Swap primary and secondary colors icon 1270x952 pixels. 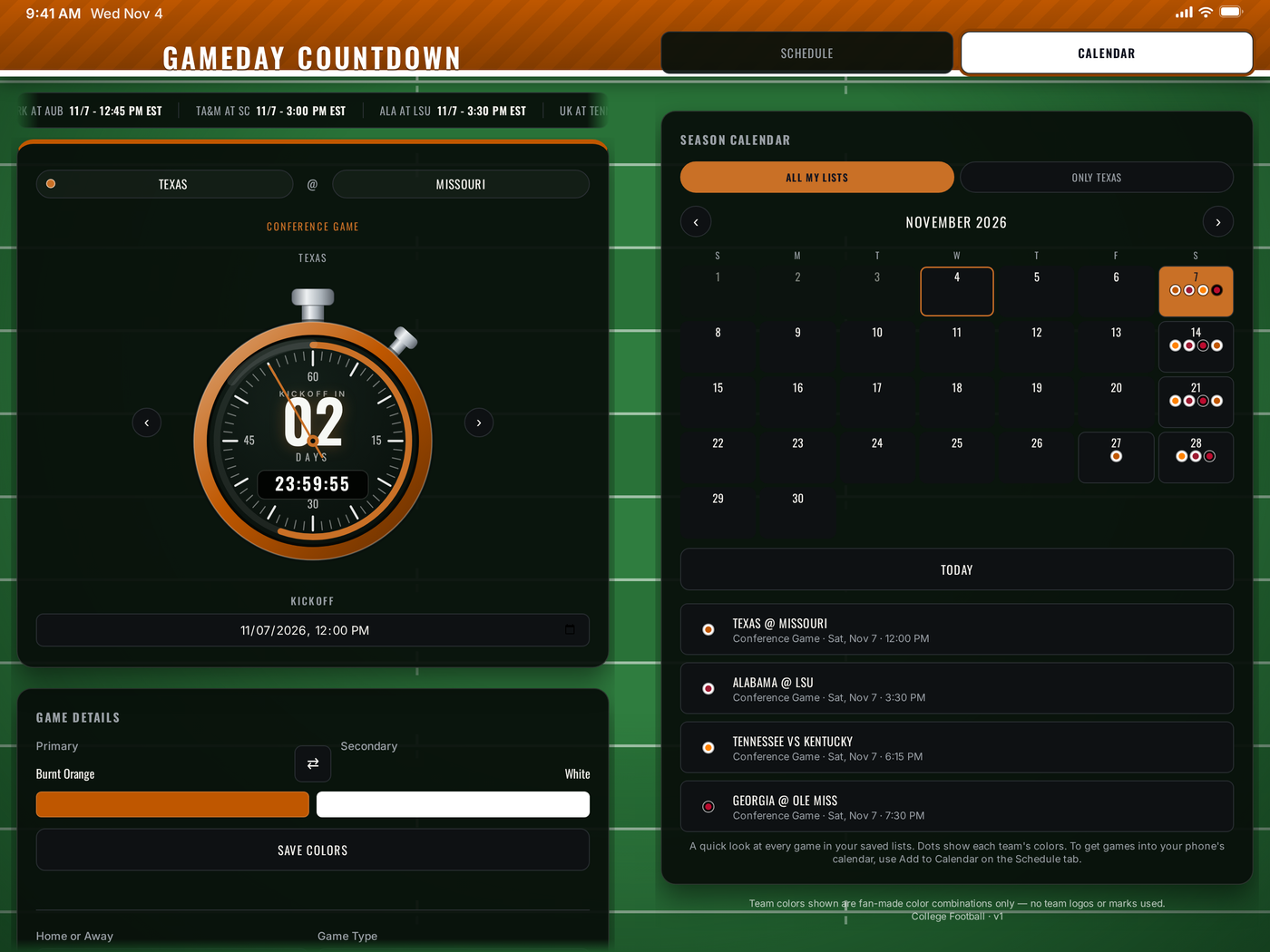pyautogui.click(x=313, y=763)
